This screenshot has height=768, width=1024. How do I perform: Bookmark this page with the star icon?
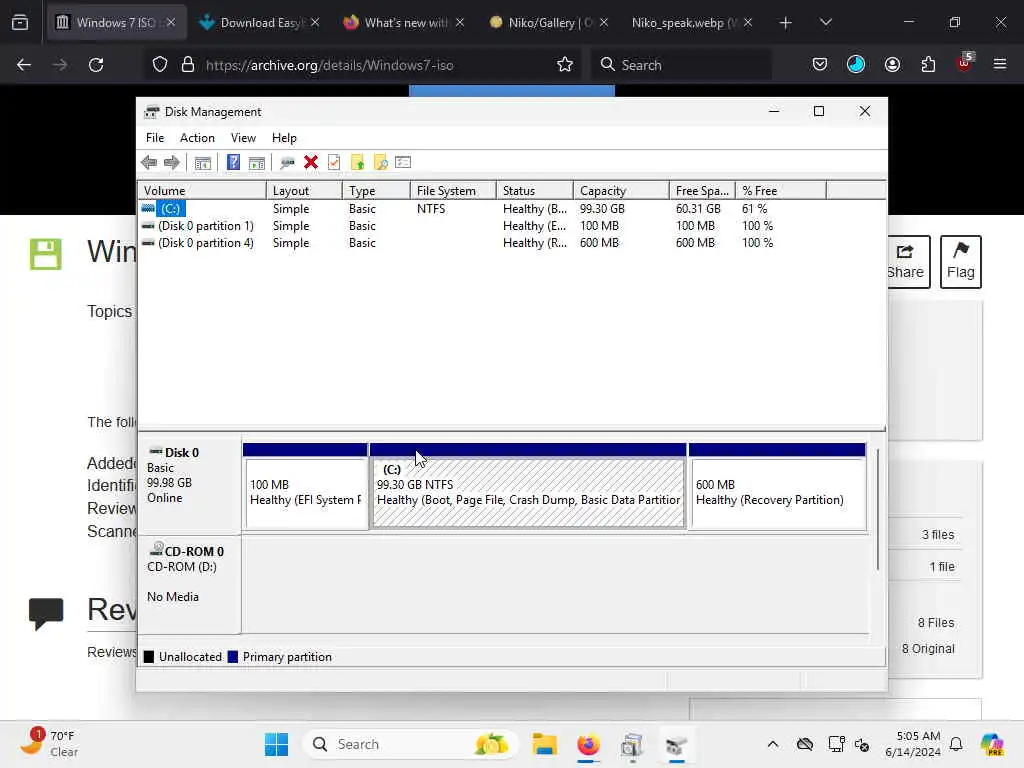point(565,65)
